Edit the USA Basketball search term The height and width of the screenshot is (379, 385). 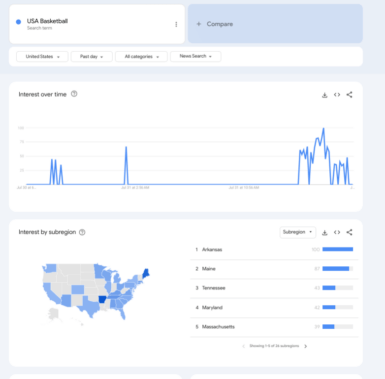pos(47,21)
